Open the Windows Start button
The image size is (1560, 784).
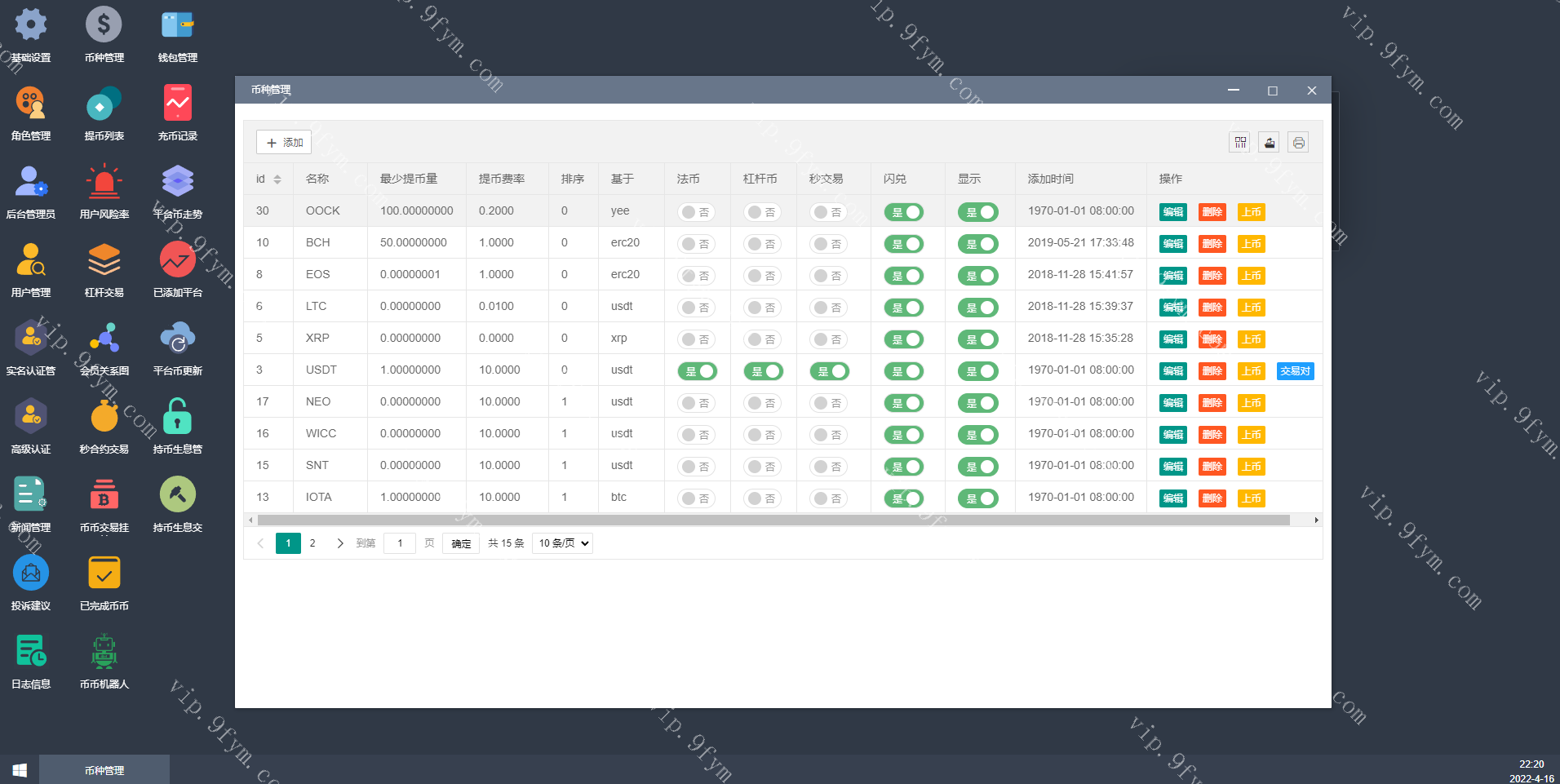[20, 770]
